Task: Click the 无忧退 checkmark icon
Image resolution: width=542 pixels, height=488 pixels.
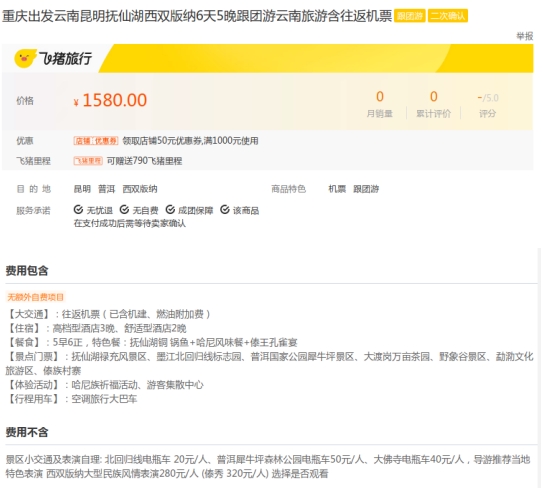Action: coord(78,209)
